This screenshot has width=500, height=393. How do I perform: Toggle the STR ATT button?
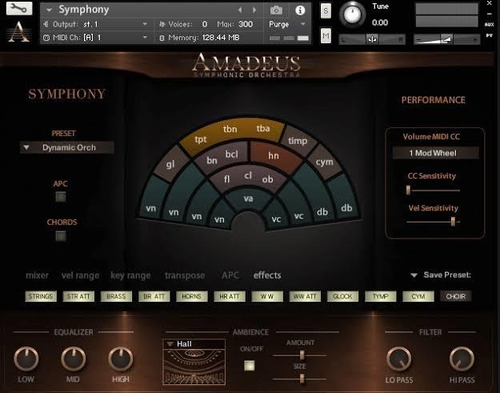point(78,296)
